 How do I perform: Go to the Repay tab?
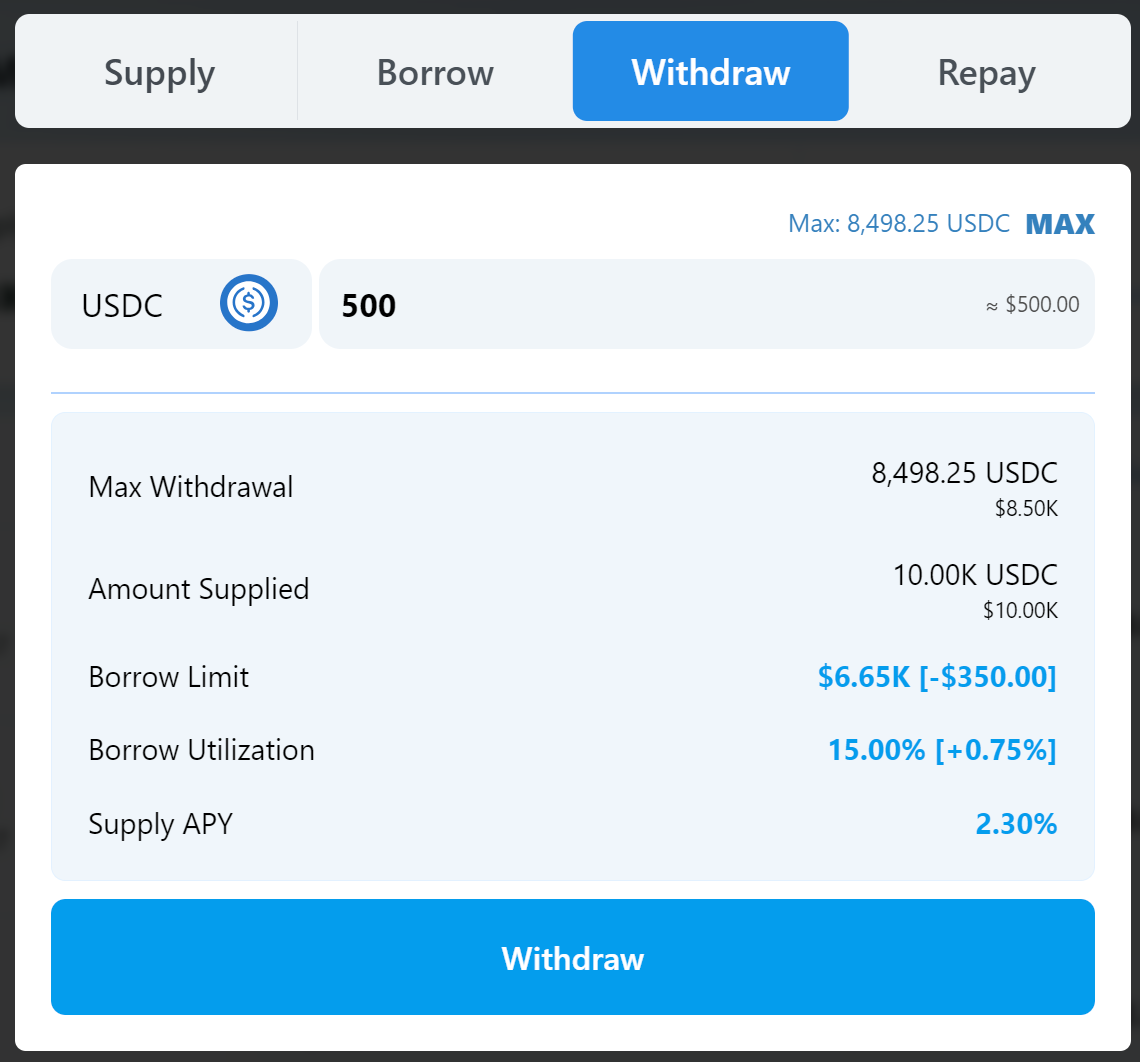coord(986,73)
